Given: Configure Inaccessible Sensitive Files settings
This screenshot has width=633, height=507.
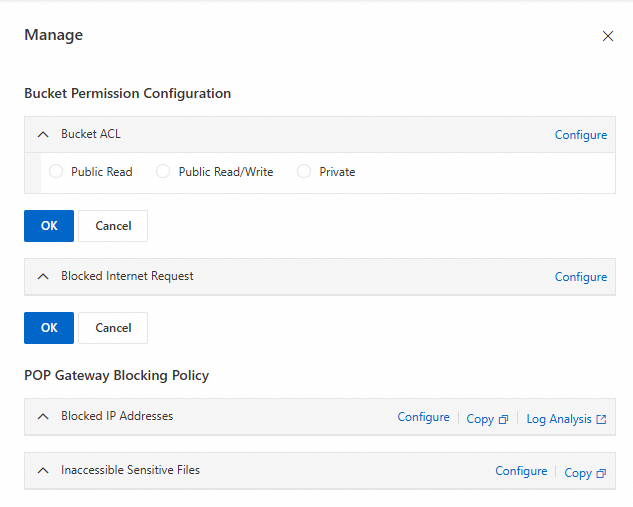Looking at the screenshot, I should (521, 471).
